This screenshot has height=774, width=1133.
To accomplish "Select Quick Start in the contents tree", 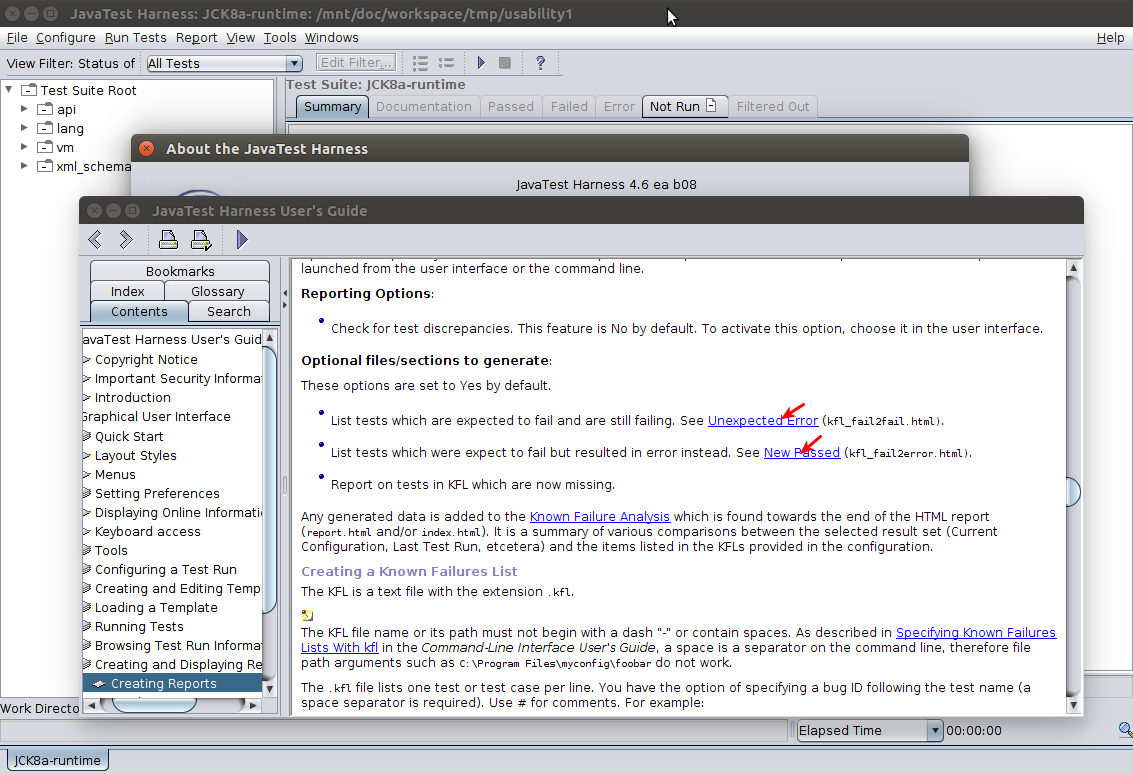I will pos(129,436).
